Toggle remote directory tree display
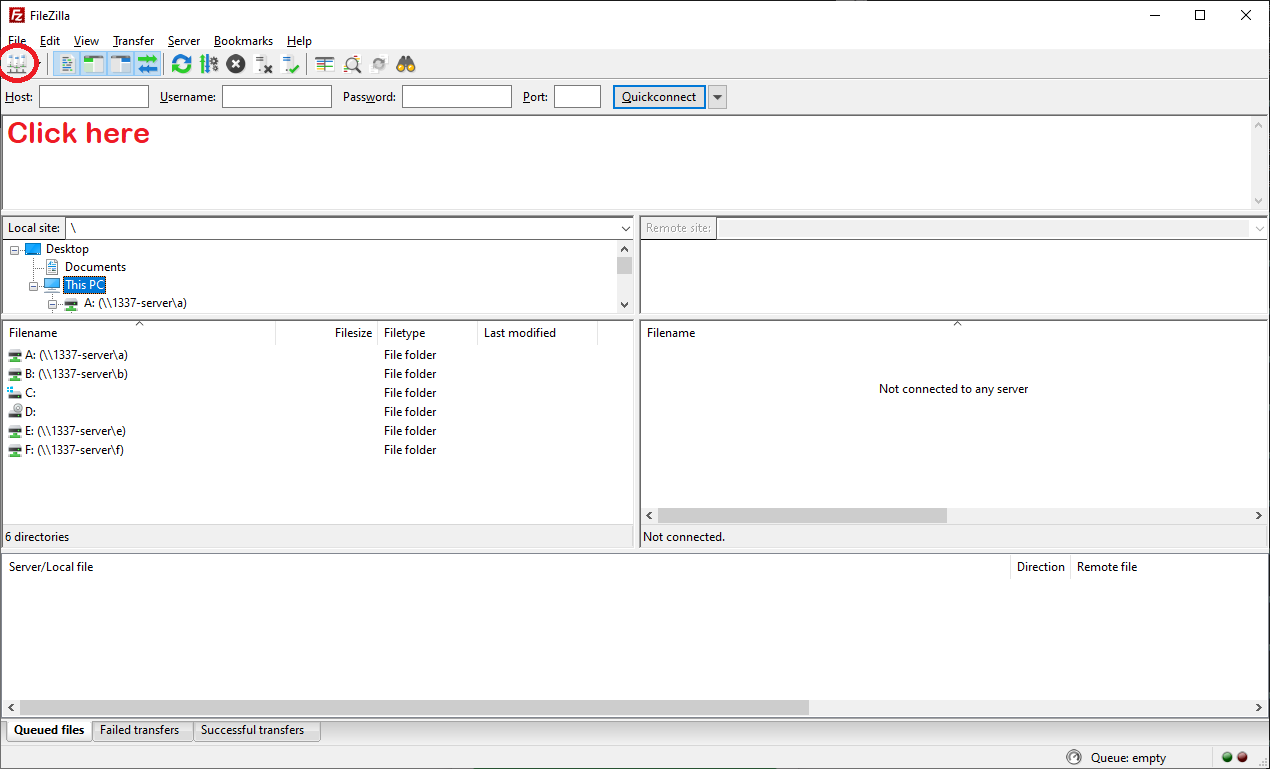The image size is (1270, 769). pos(121,64)
